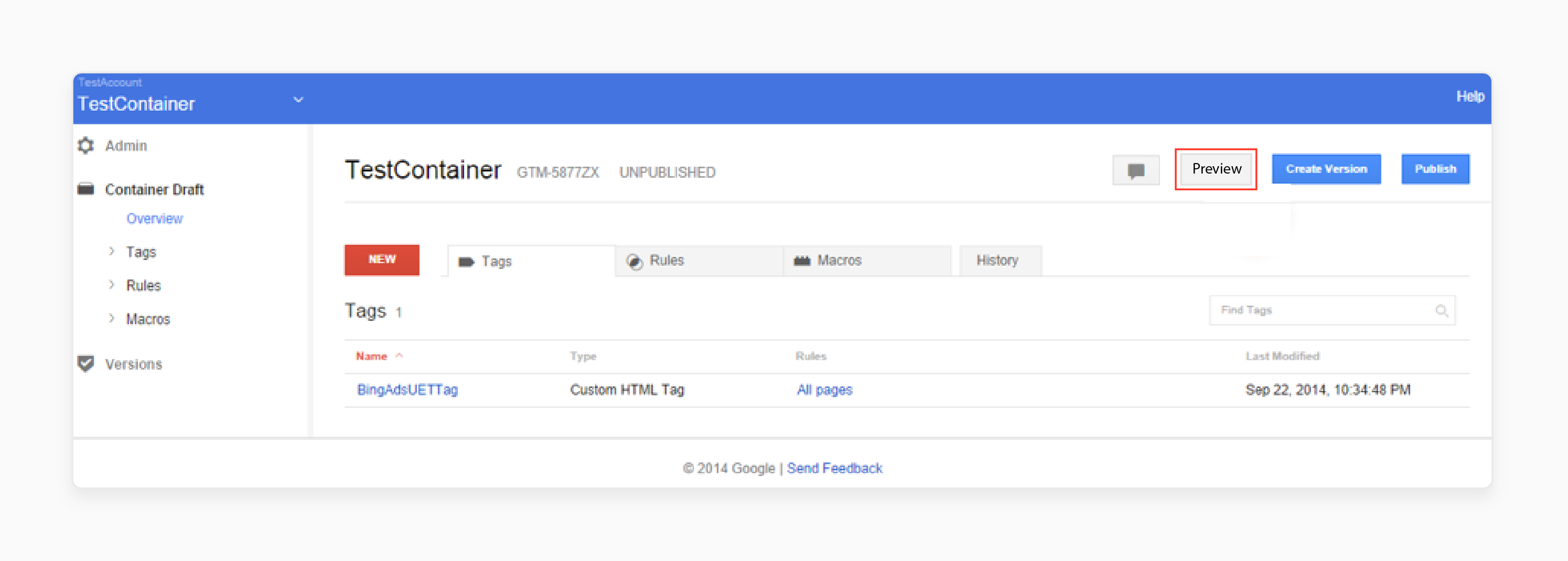Viewport: 1568px width, 561px height.
Task: Click the UNPUBLISHED status text
Action: (x=667, y=172)
